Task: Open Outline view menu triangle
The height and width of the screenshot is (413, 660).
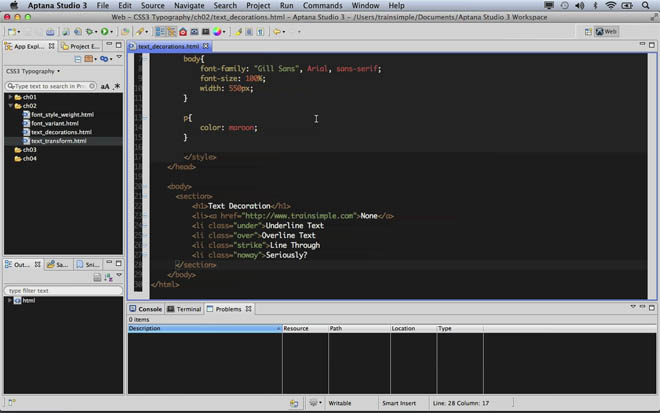Action: 119,275
